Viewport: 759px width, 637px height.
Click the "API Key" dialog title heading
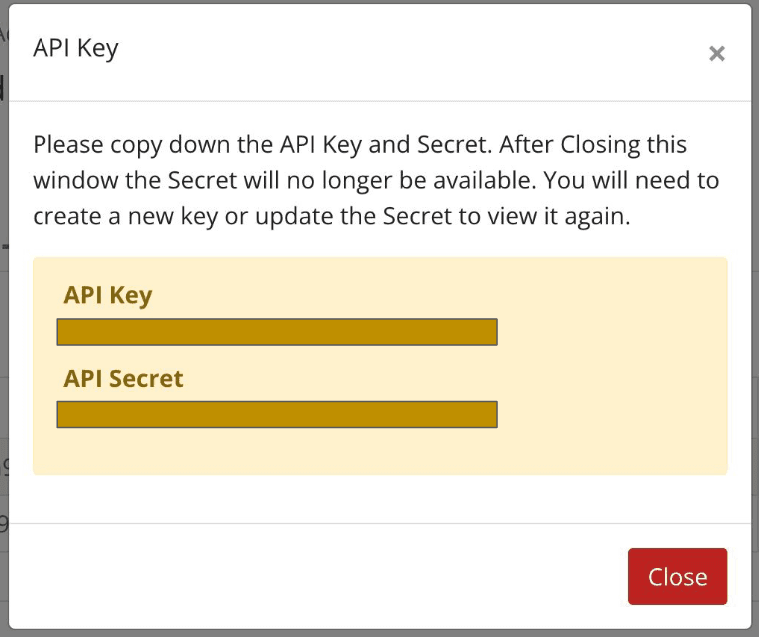click(x=76, y=48)
